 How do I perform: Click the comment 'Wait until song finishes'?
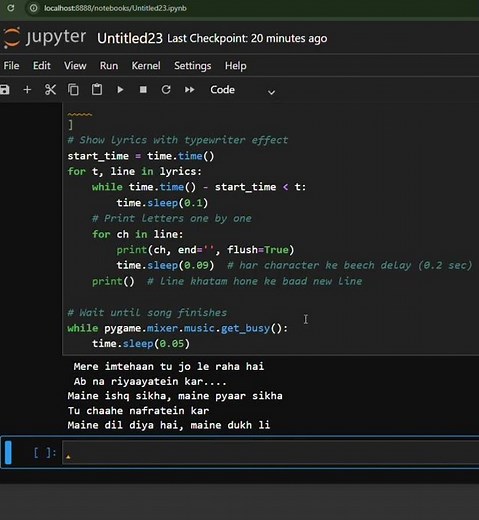[147, 313]
